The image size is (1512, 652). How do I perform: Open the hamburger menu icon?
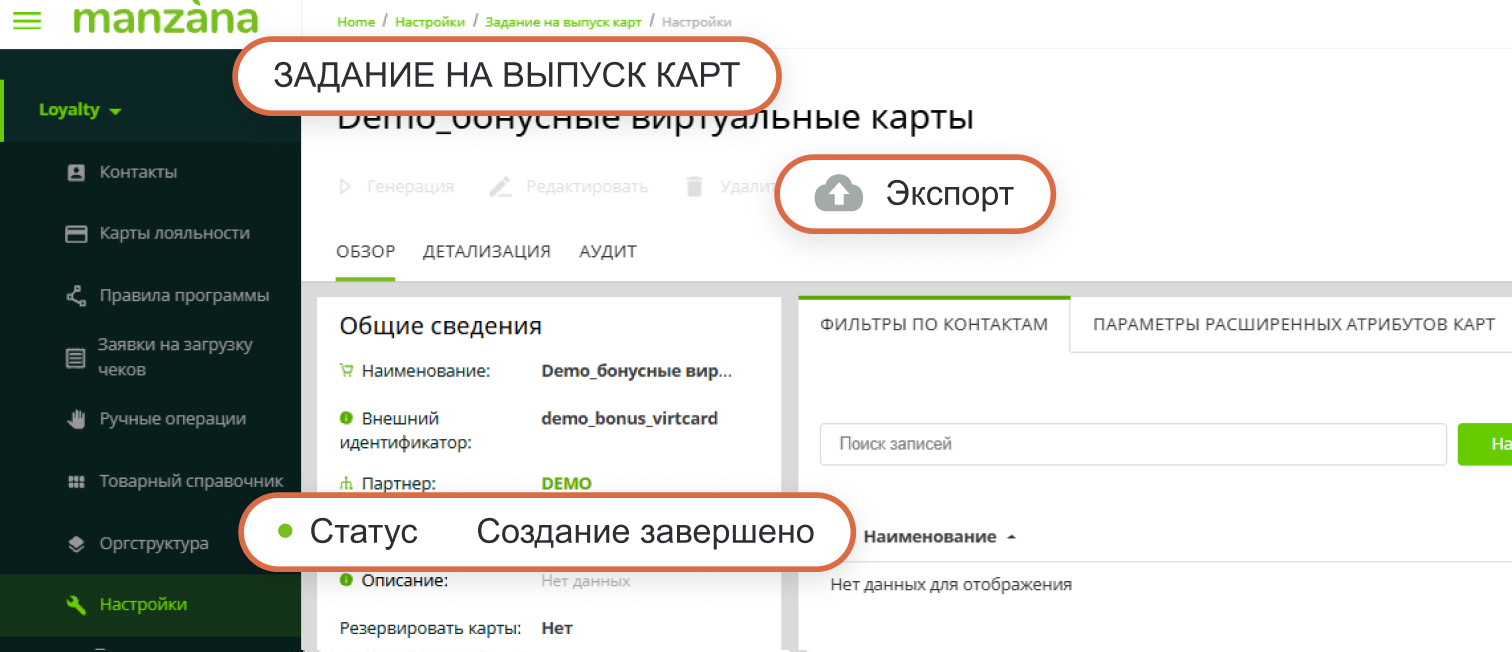[27, 21]
